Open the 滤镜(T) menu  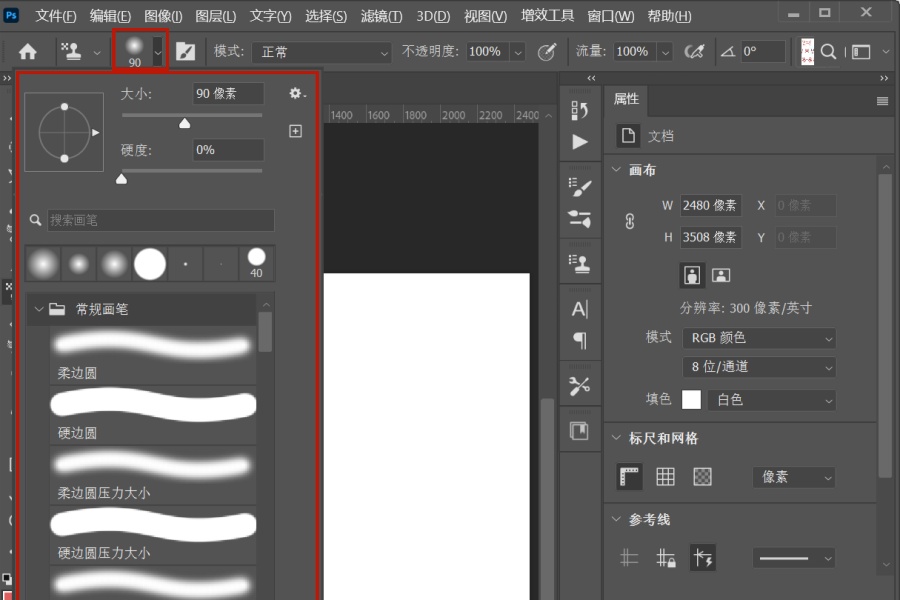click(381, 16)
